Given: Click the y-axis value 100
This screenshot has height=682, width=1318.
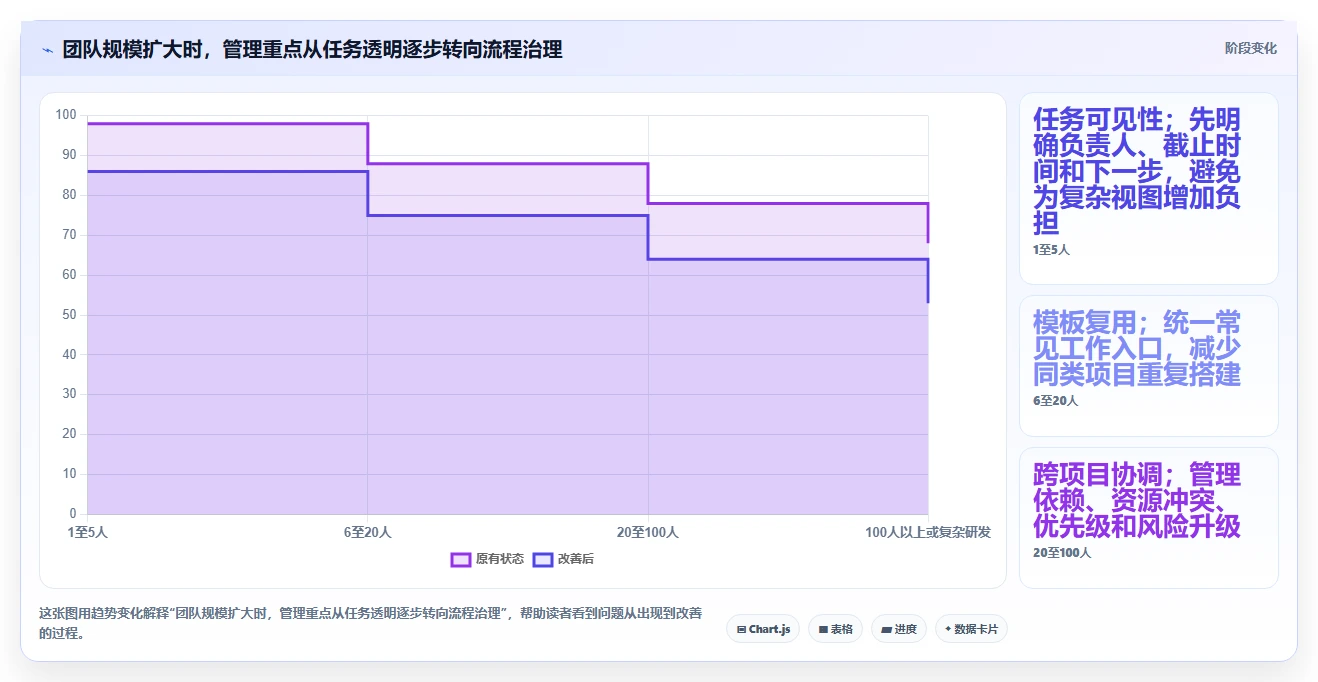Looking at the screenshot, I should pyautogui.click(x=66, y=115).
